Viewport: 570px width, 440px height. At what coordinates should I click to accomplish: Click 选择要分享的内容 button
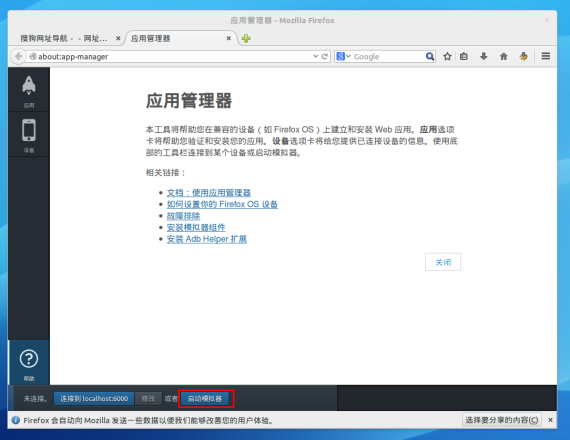pyautogui.click(x=502, y=420)
